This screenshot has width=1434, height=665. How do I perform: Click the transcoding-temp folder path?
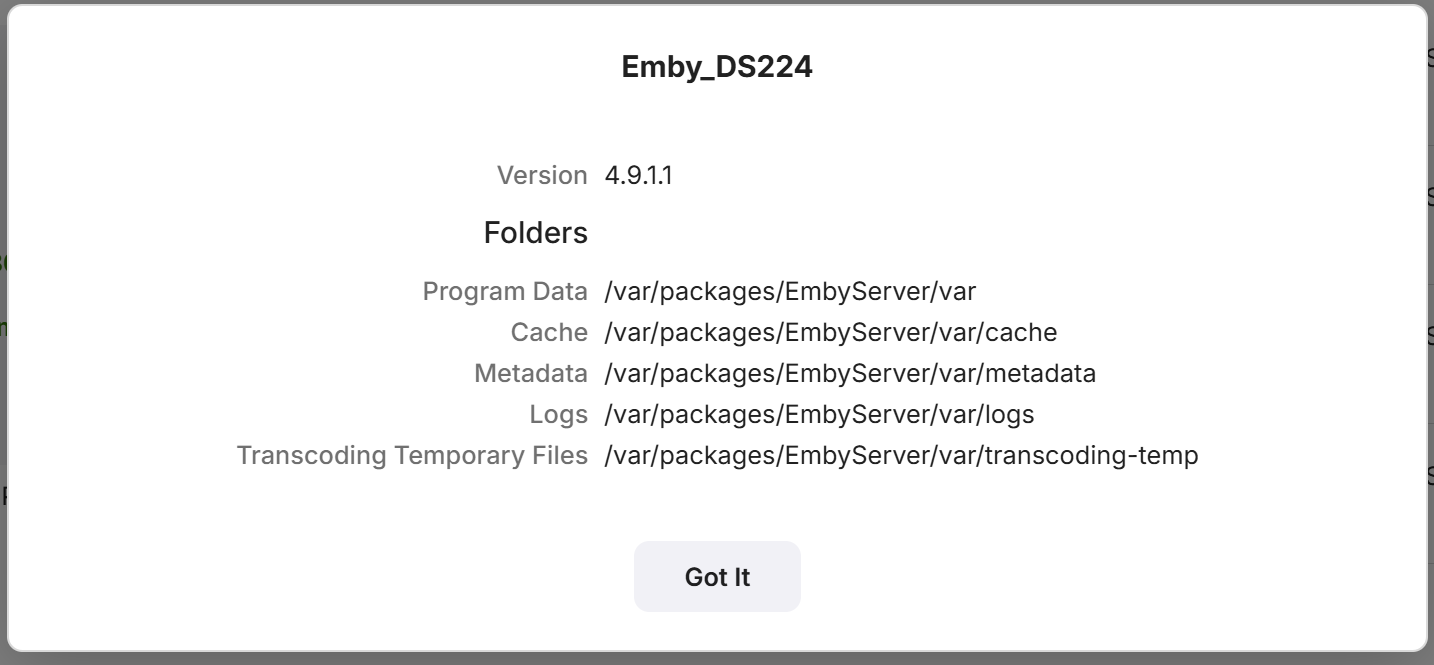coord(901,455)
